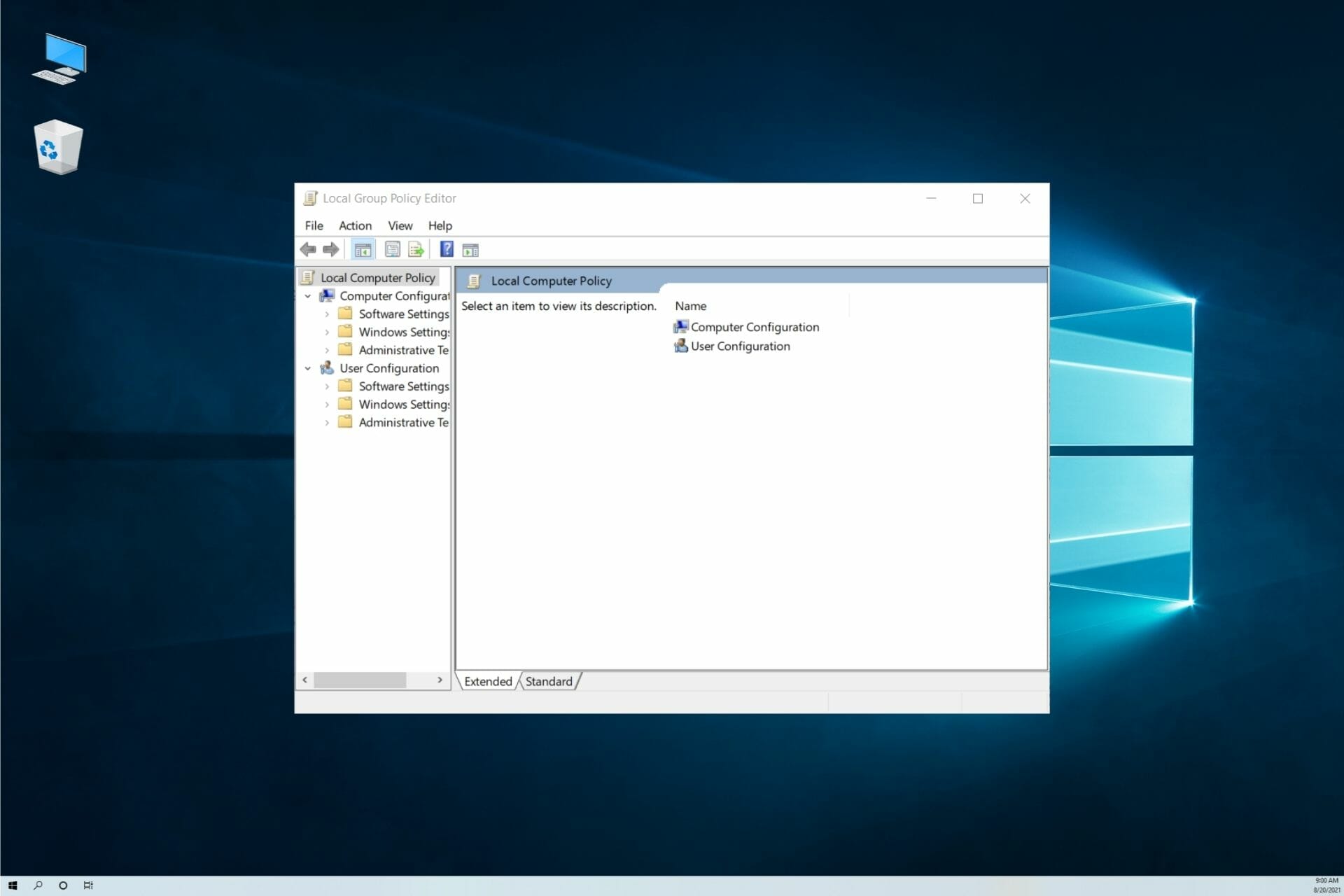Open the blue Help toolbar icon
The image size is (1344, 896).
click(447, 249)
